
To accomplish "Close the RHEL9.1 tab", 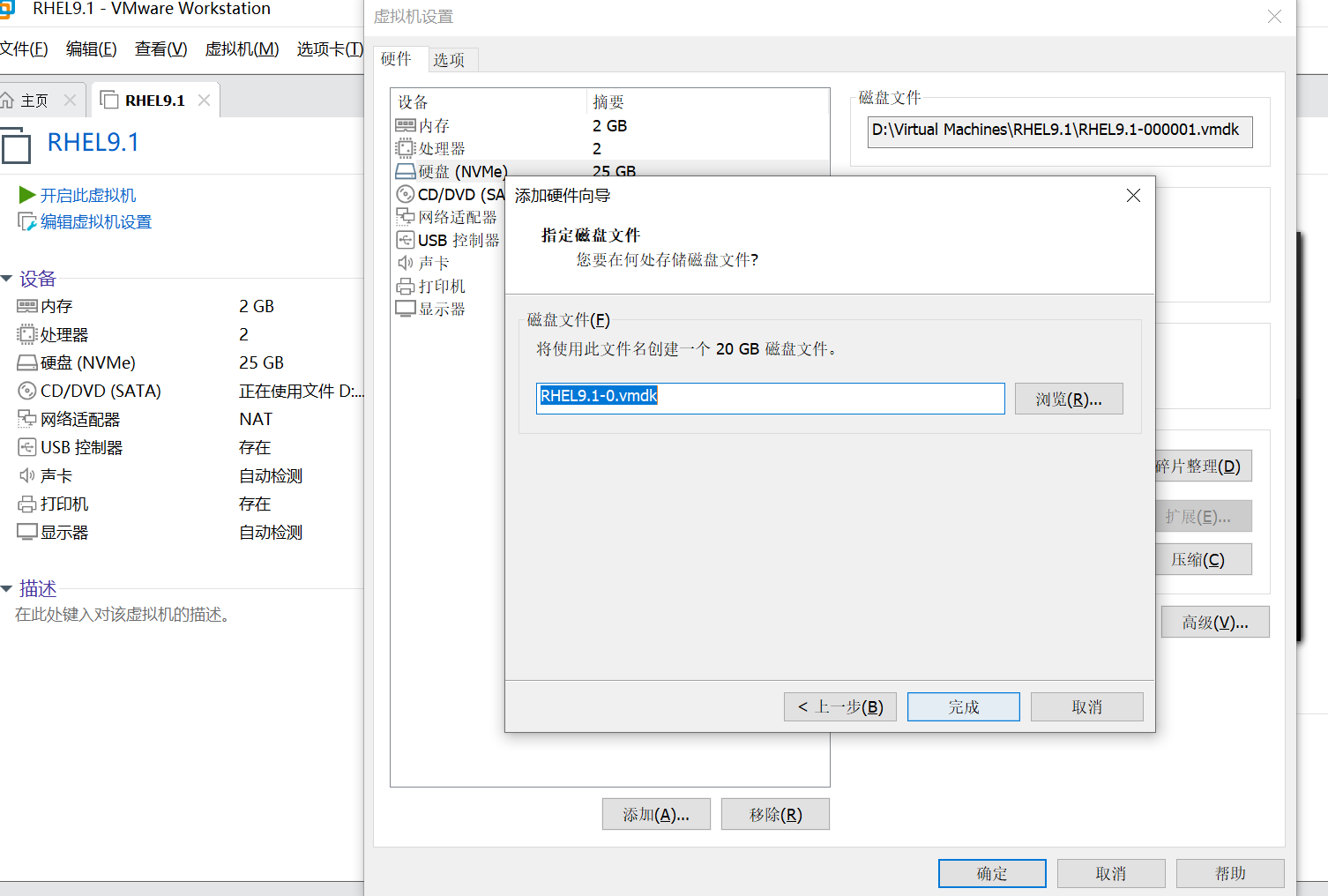I will [204, 100].
